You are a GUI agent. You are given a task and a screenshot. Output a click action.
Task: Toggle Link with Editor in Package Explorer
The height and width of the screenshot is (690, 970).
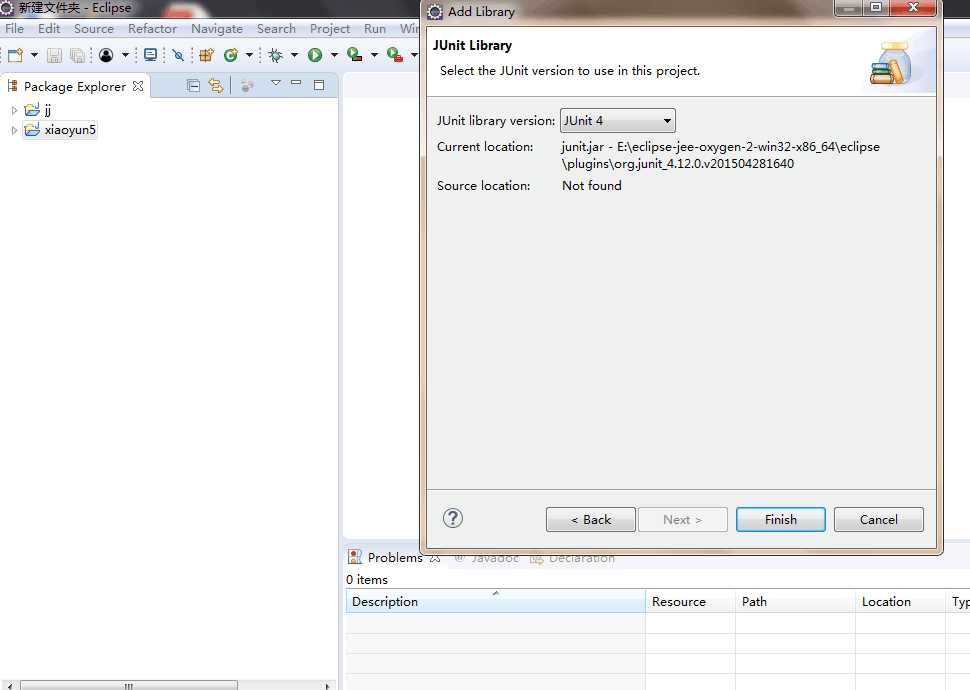point(215,86)
